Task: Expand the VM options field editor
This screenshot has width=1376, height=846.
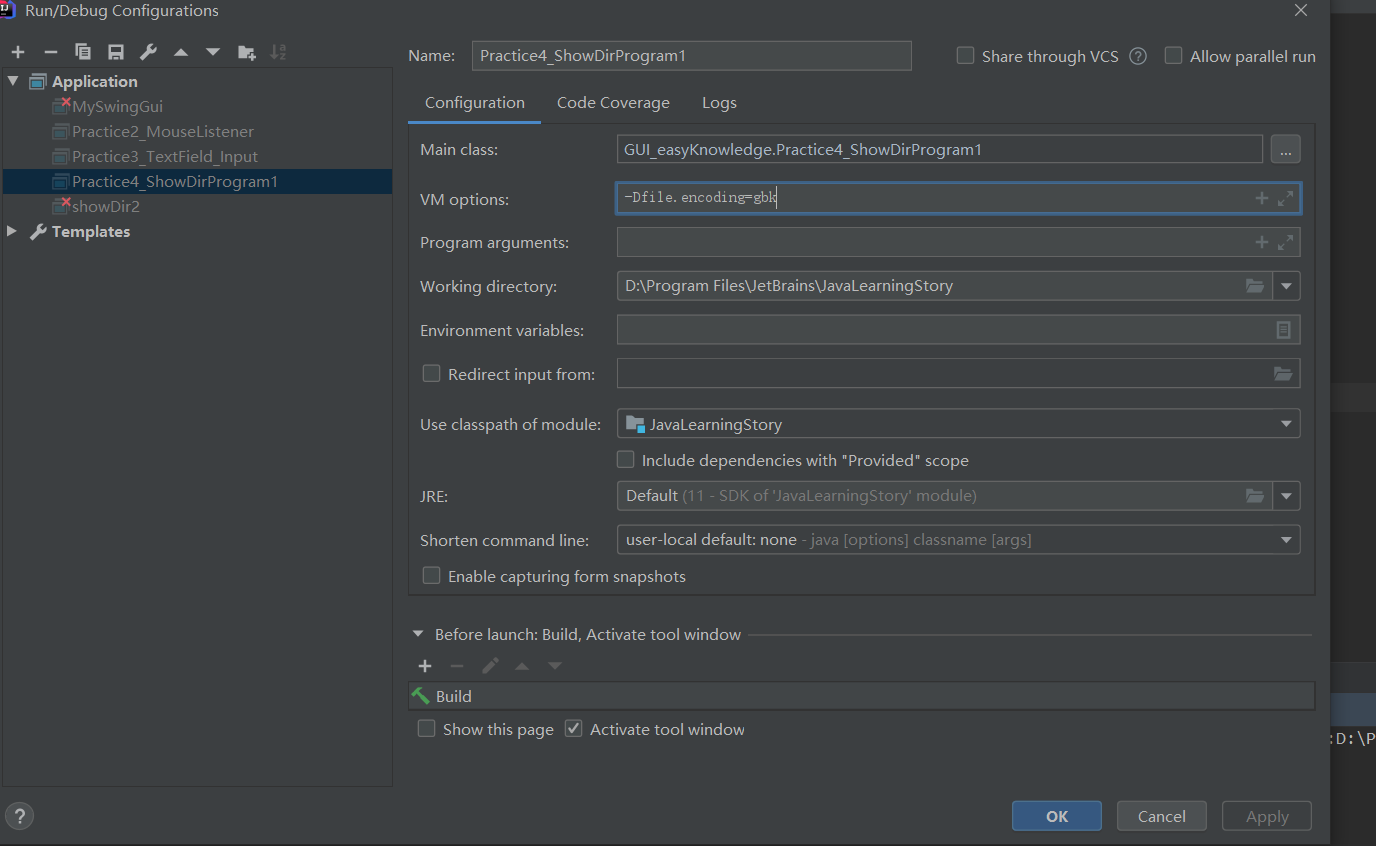Action: [1286, 198]
